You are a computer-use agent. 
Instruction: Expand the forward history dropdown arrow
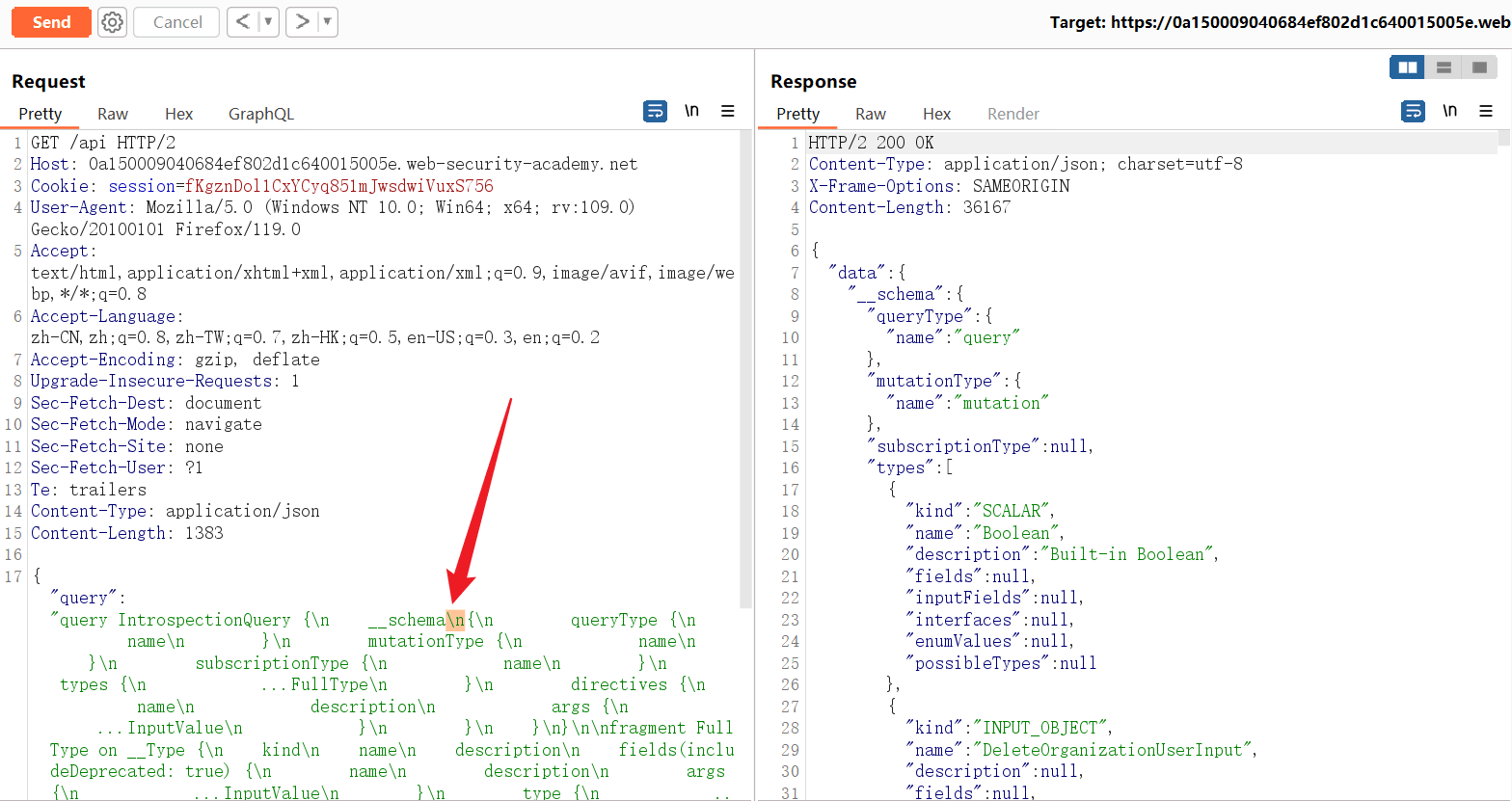coord(327,22)
